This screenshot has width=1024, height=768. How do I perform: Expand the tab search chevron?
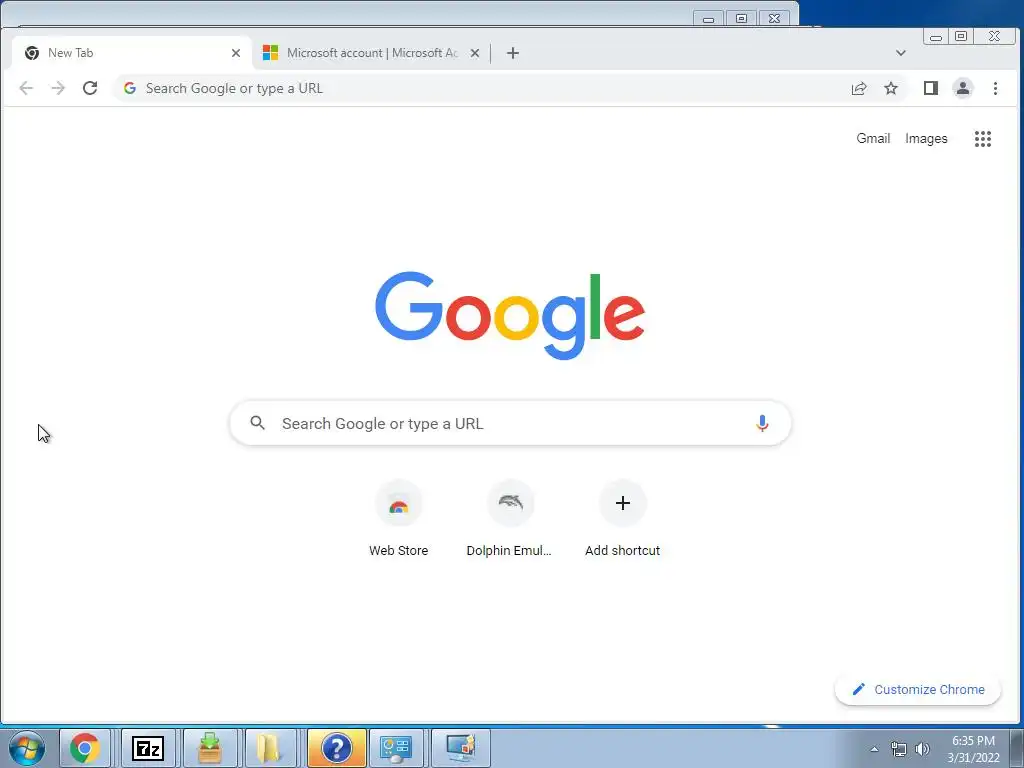(x=901, y=53)
